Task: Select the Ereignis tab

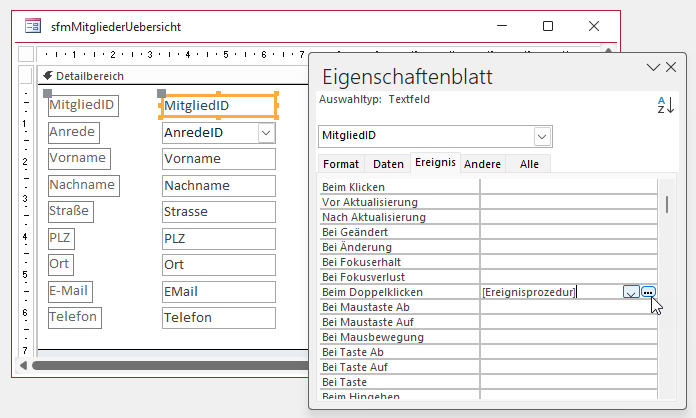Action: pos(435,162)
